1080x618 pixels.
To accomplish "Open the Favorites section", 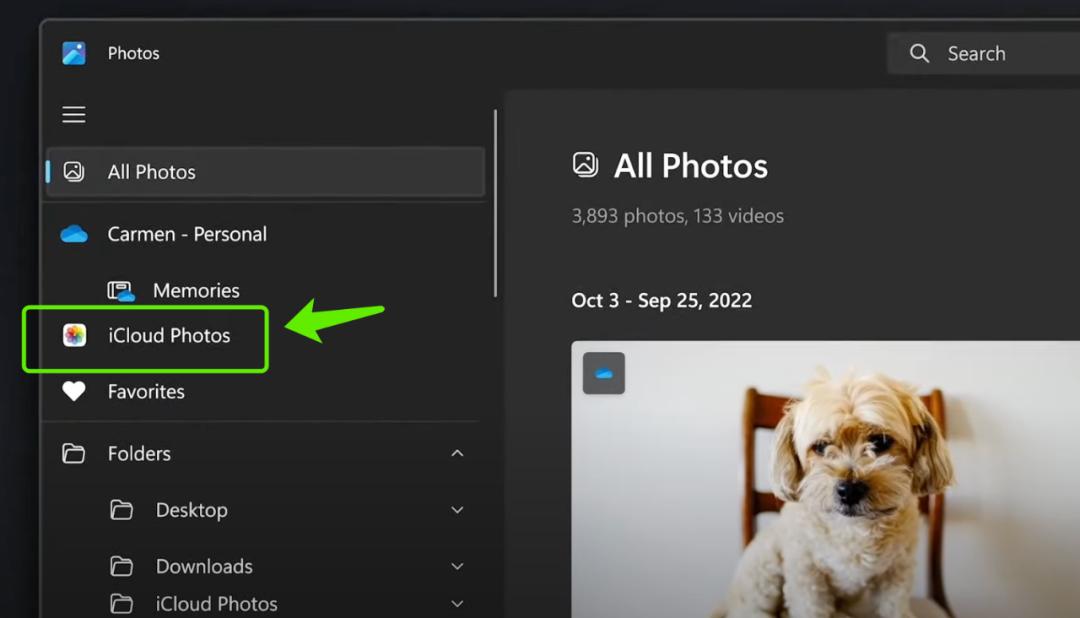I will coord(146,392).
